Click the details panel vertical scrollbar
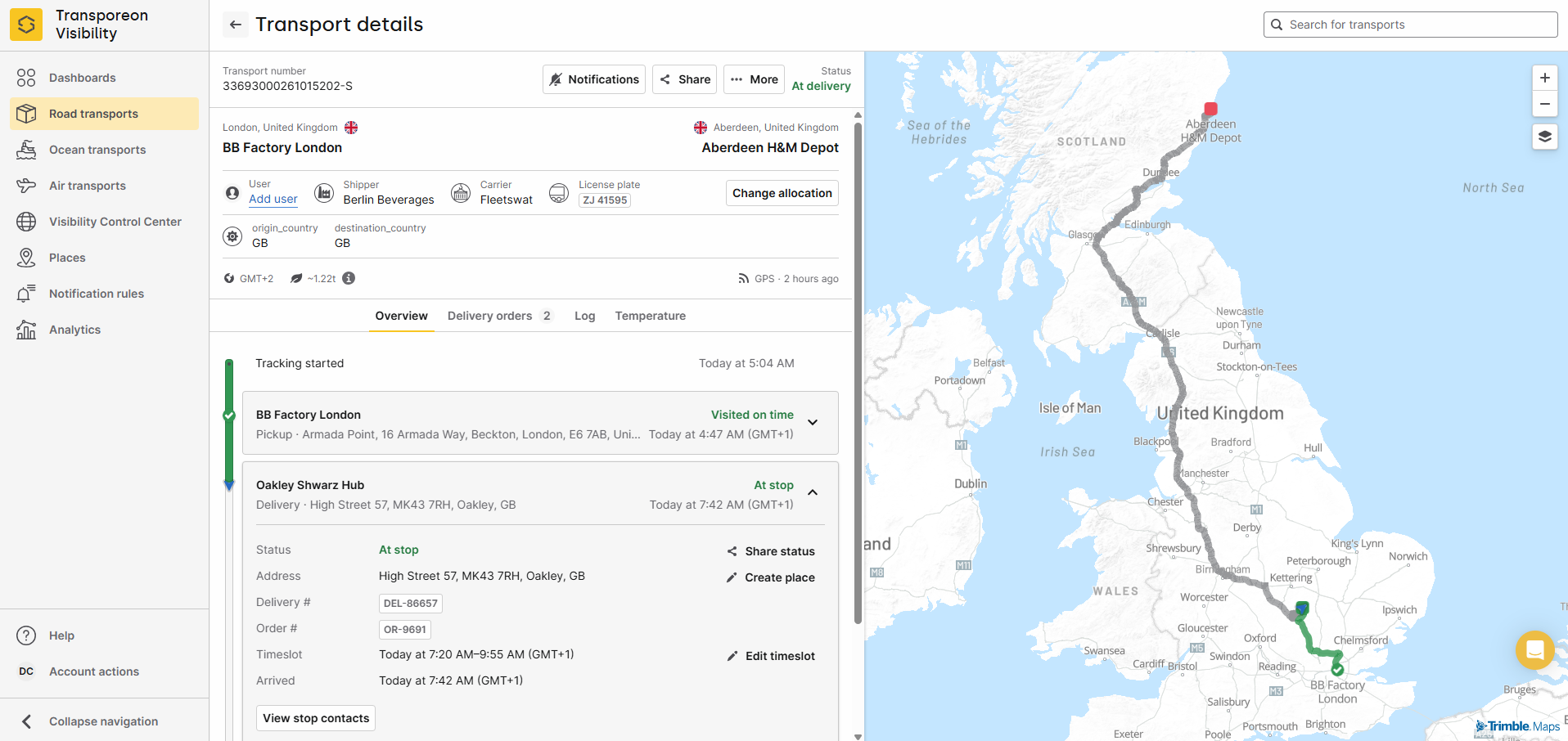 click(858, 372)
